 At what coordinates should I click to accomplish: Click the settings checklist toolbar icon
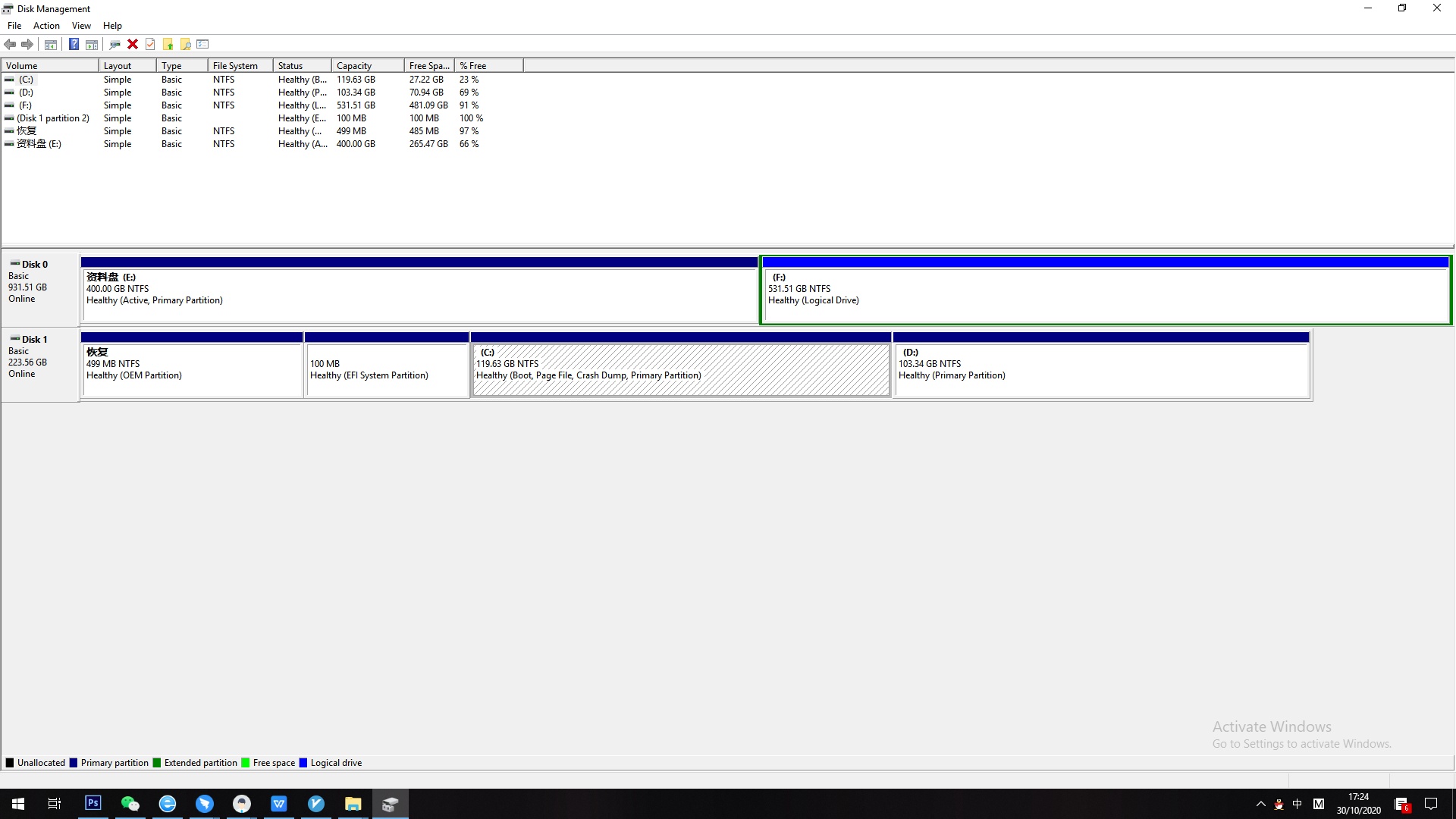tap(202, 44)
